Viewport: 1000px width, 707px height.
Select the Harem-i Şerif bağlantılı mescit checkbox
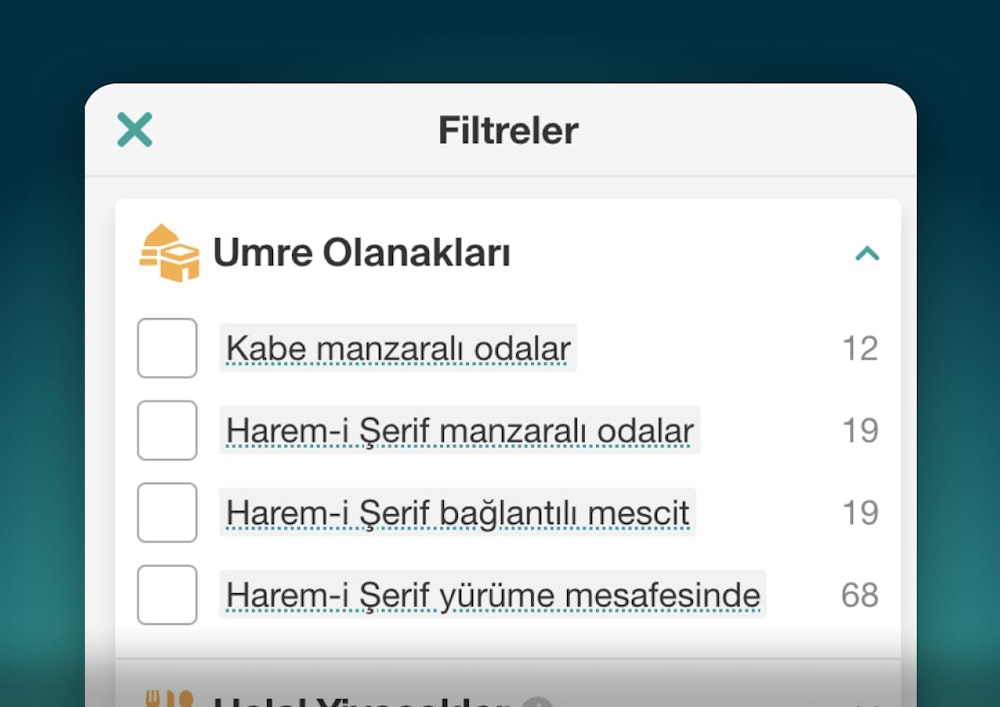[167, 512]
